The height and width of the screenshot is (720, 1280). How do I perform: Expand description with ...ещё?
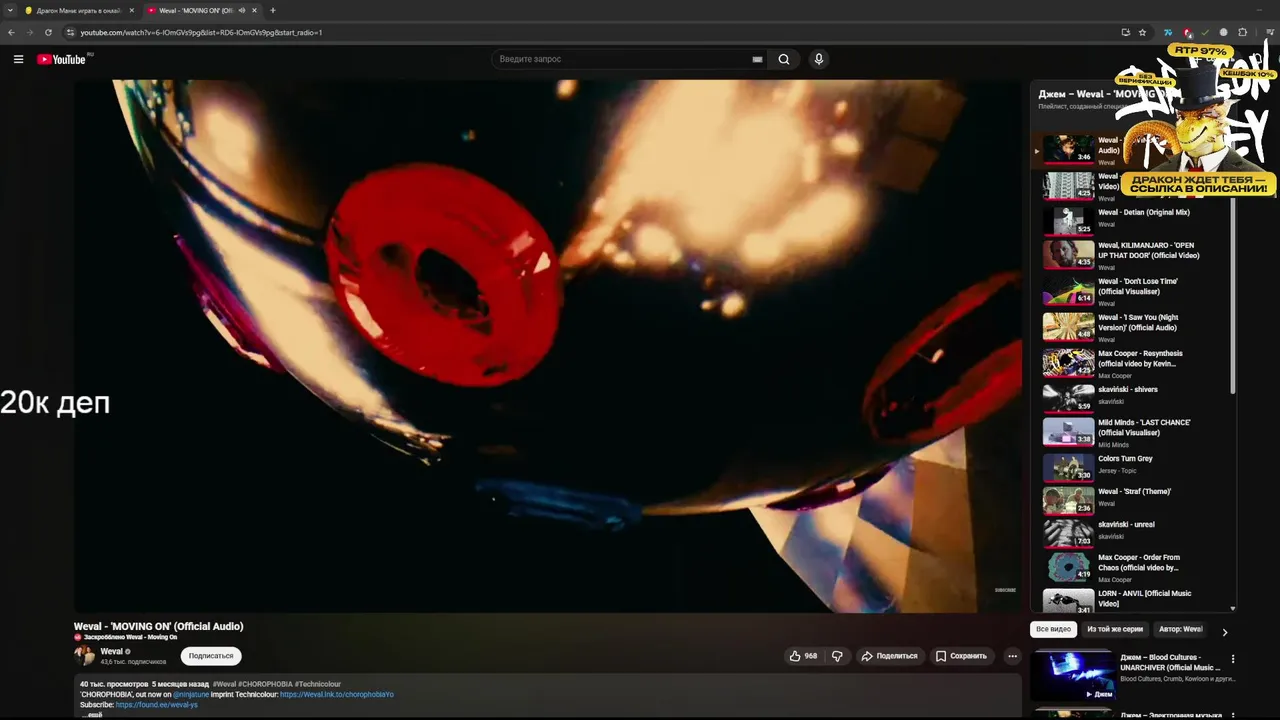pos(91,714)
